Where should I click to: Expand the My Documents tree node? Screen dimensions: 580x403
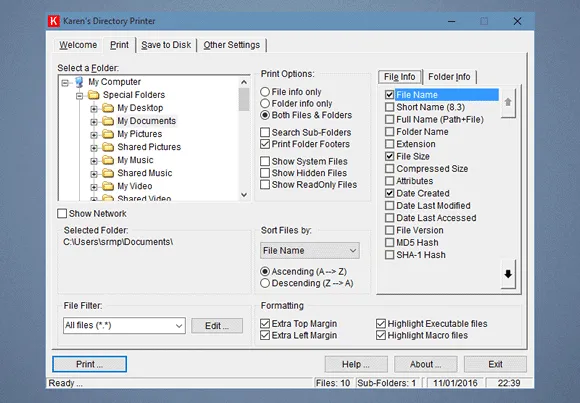[94, 122]
